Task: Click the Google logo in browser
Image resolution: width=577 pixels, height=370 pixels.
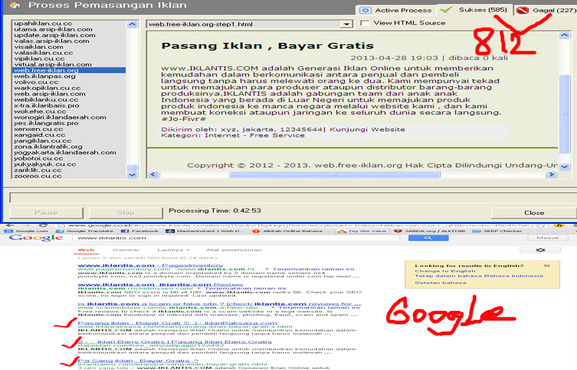Action: [x=36, y=238]
